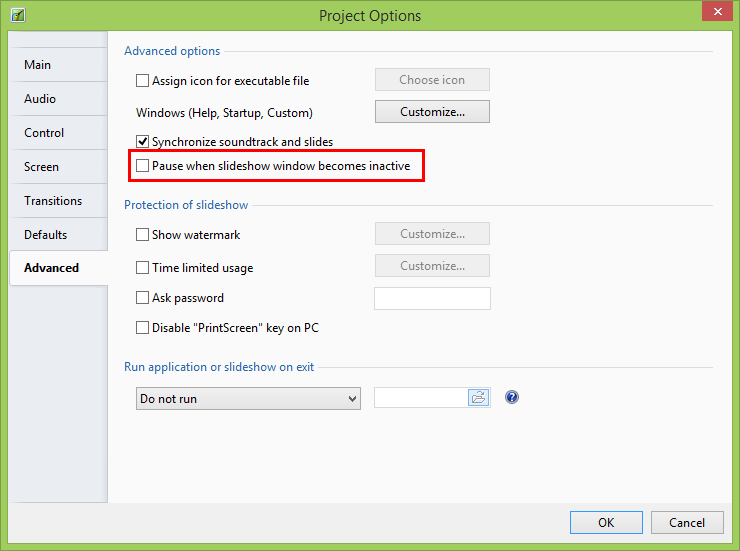740x551 pixels.
Task: Check the Ask password option
Action: coord(143,298)
